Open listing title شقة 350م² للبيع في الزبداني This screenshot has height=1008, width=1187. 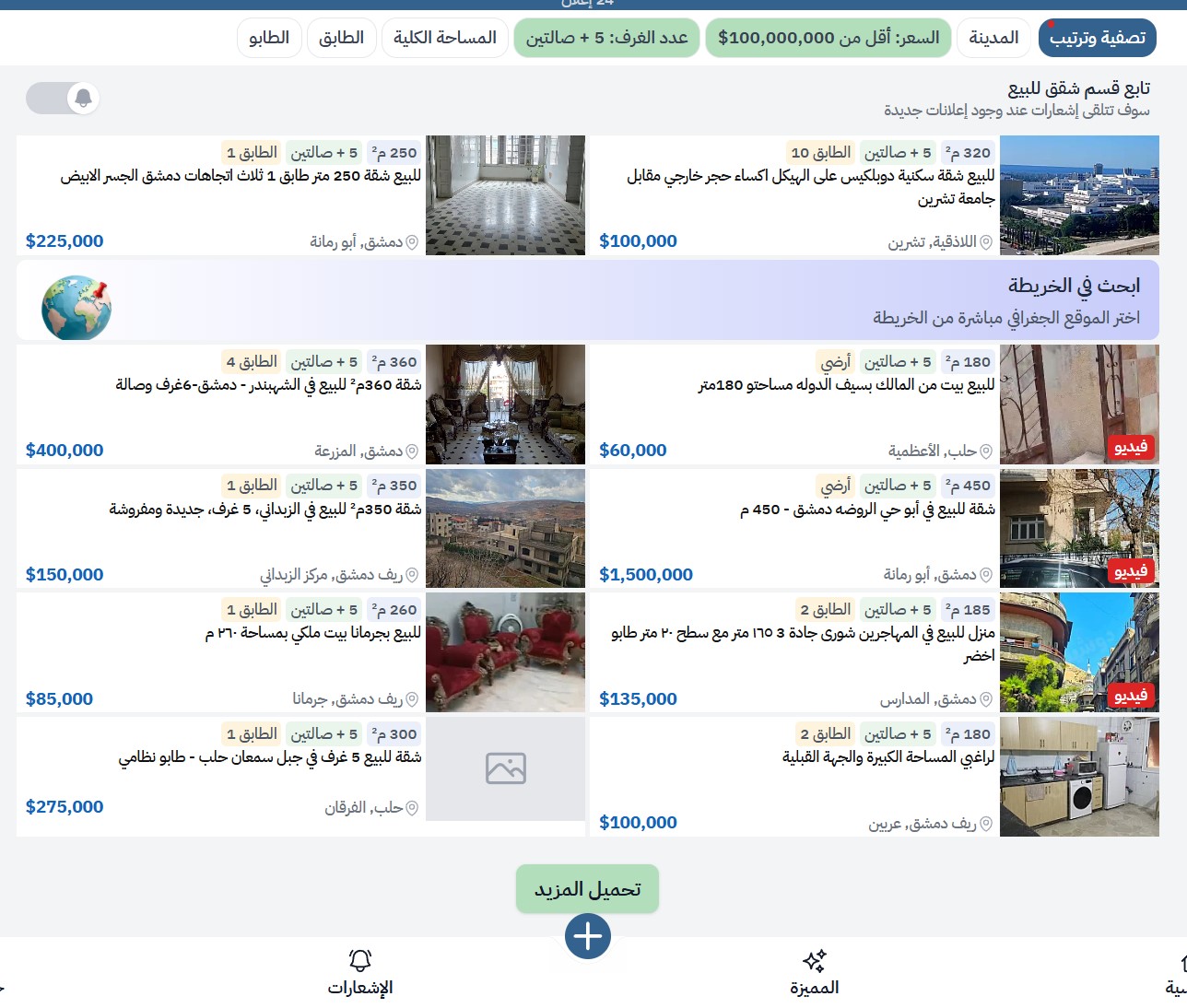point(265,509)
